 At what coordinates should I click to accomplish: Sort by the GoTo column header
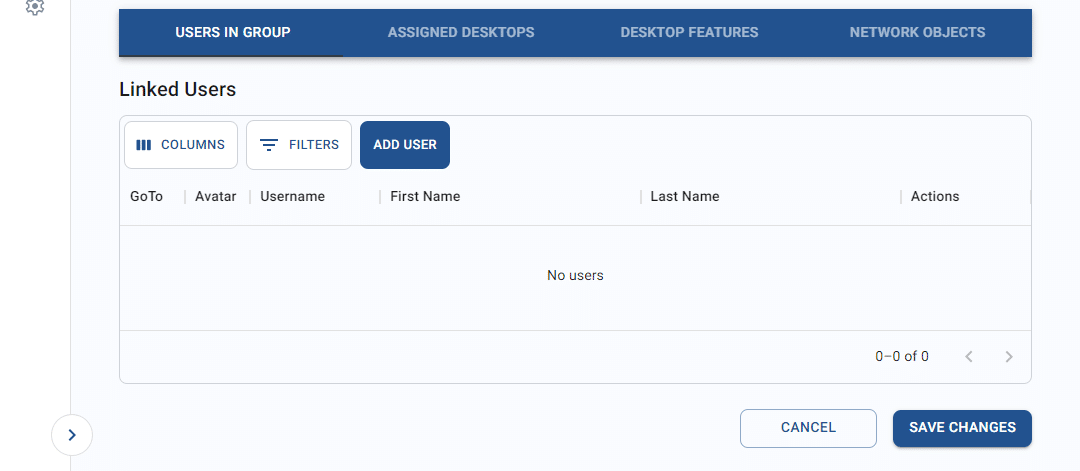coord(147,197)
